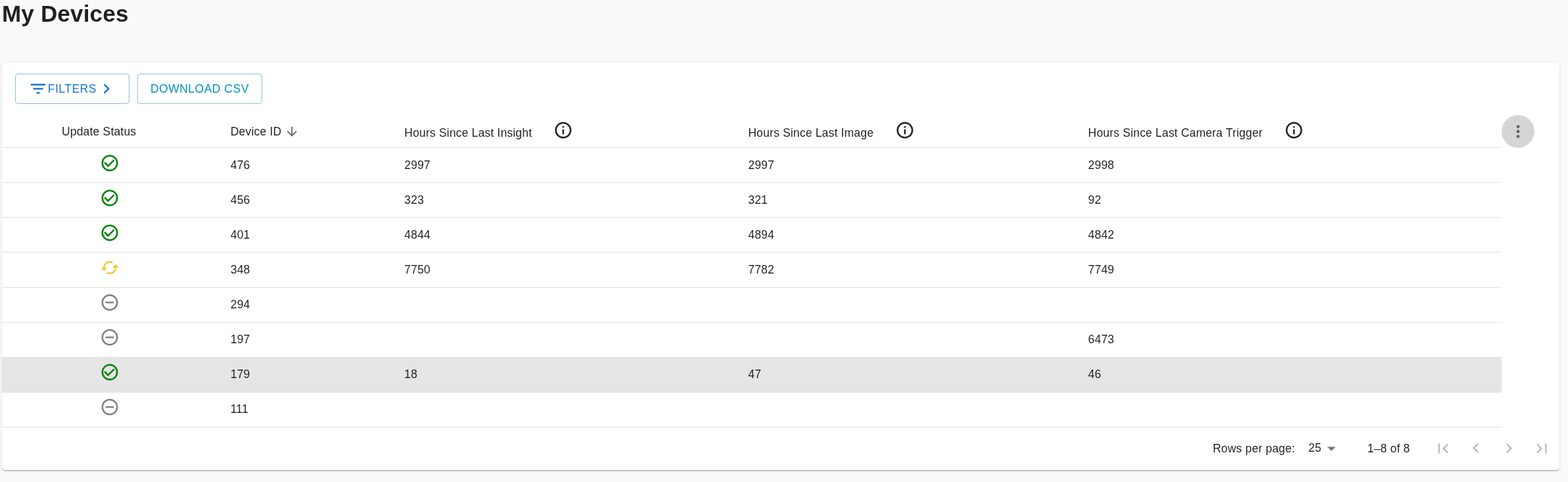The image size is (1568, 482).
Task: Expand the Filters panel
Action: tap(72, 89)
